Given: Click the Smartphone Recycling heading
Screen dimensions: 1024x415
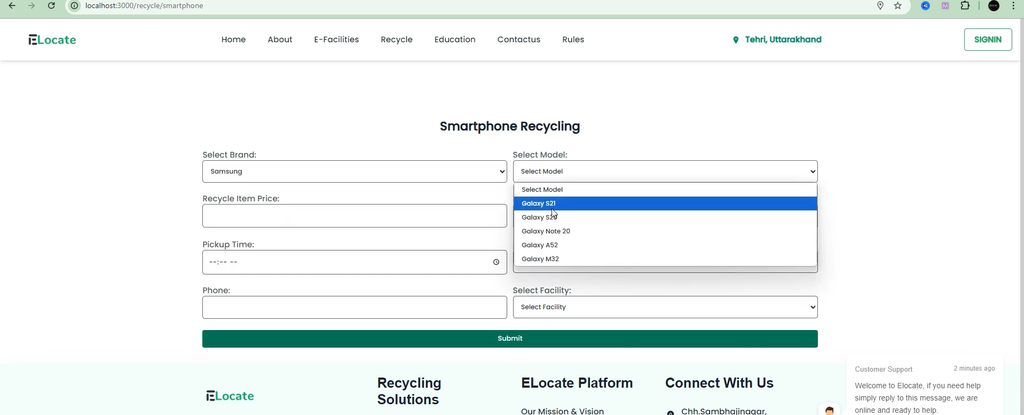Looking at the screenshot, I should [509, 126].
